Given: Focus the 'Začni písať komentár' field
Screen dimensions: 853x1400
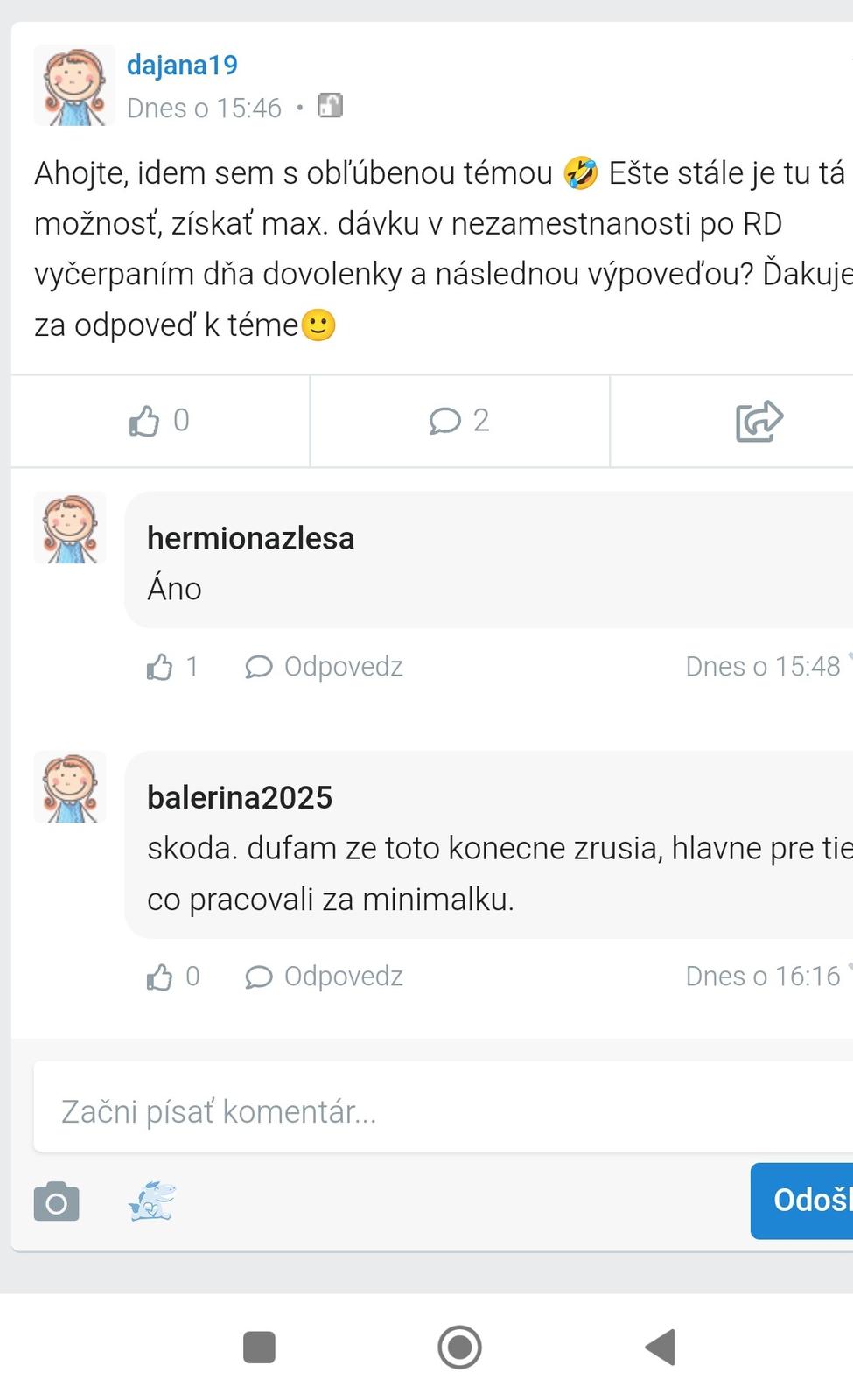Looking at the screenshot, I should point(437,1110).
